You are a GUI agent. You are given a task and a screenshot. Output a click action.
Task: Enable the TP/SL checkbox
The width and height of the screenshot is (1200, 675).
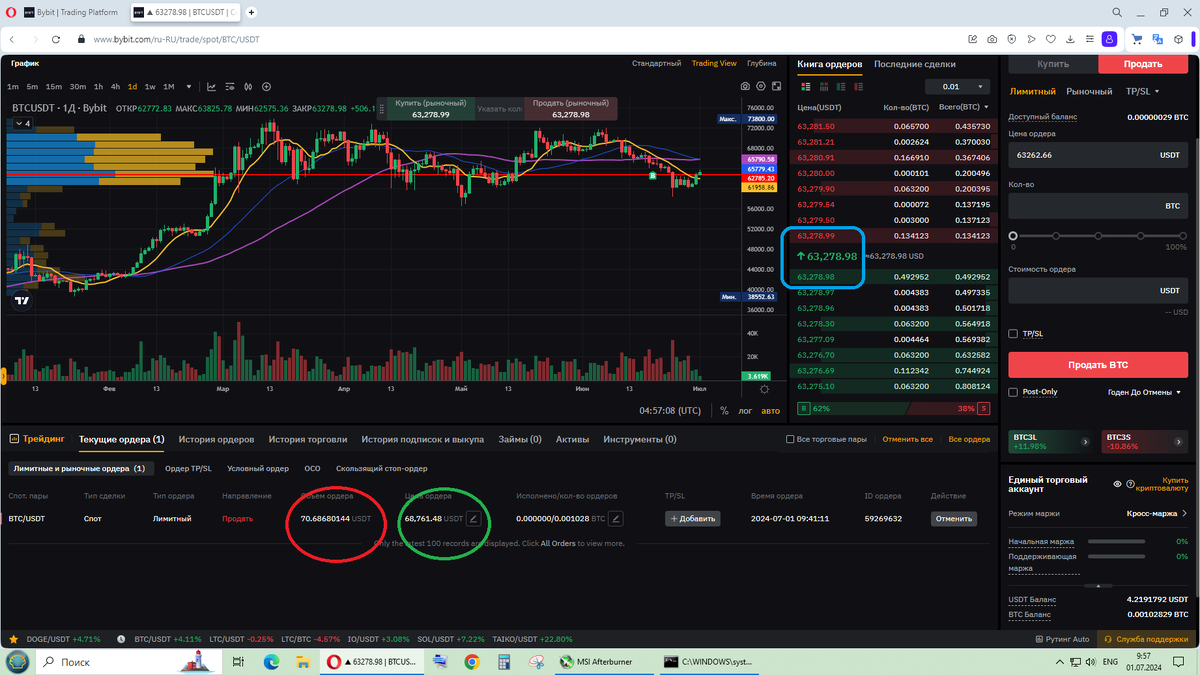point(1014,333)
